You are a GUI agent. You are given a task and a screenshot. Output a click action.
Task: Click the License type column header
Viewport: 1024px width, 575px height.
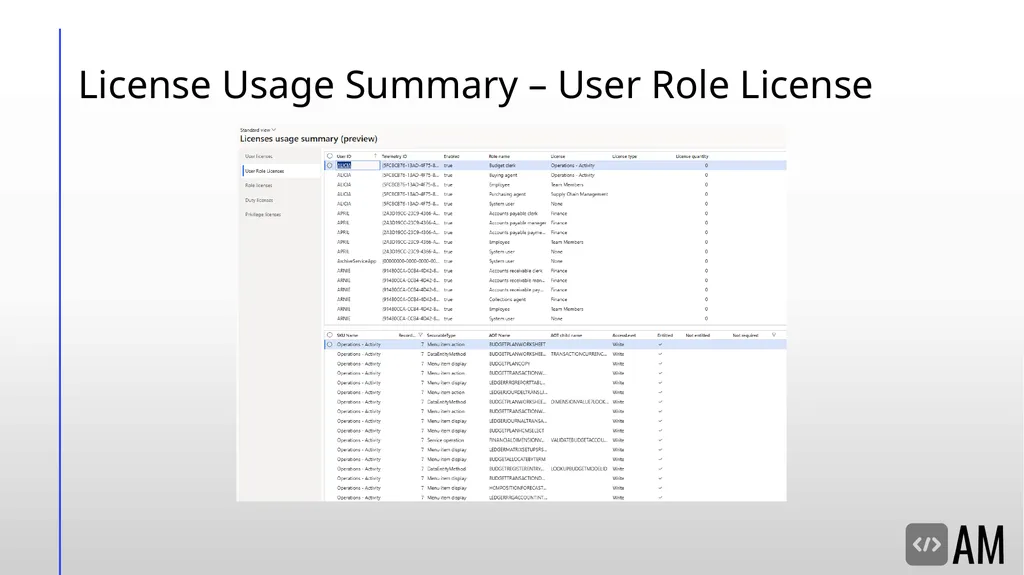(x=624, y=156)
